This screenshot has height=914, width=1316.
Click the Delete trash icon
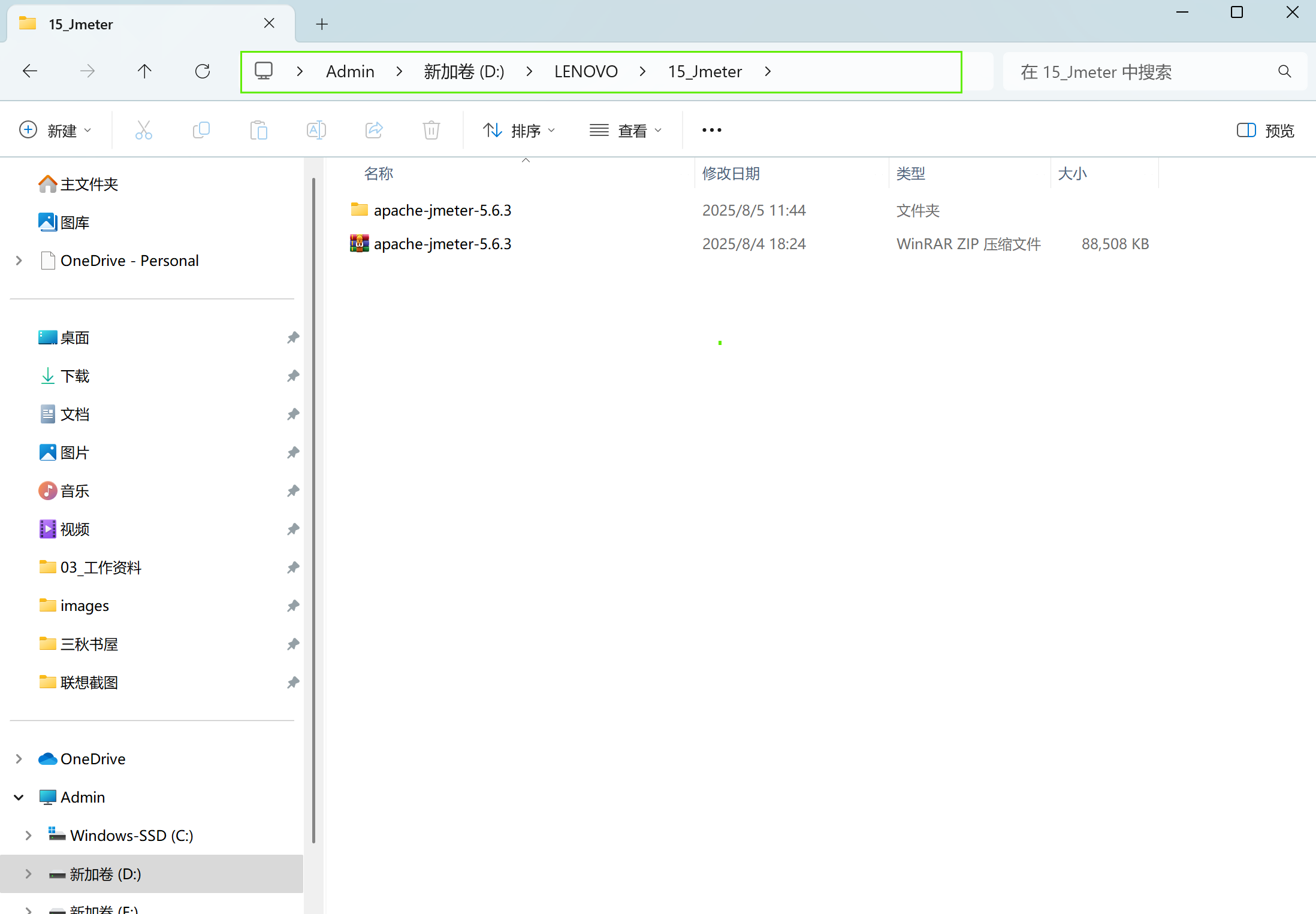coord(431,130)
